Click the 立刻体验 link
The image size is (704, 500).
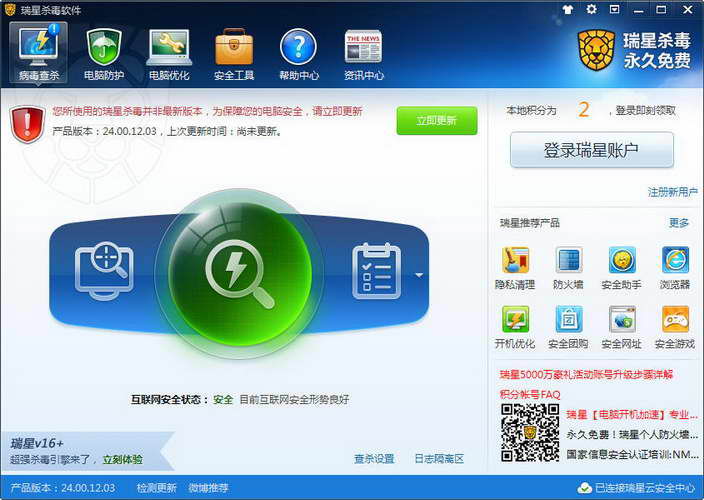123,460
